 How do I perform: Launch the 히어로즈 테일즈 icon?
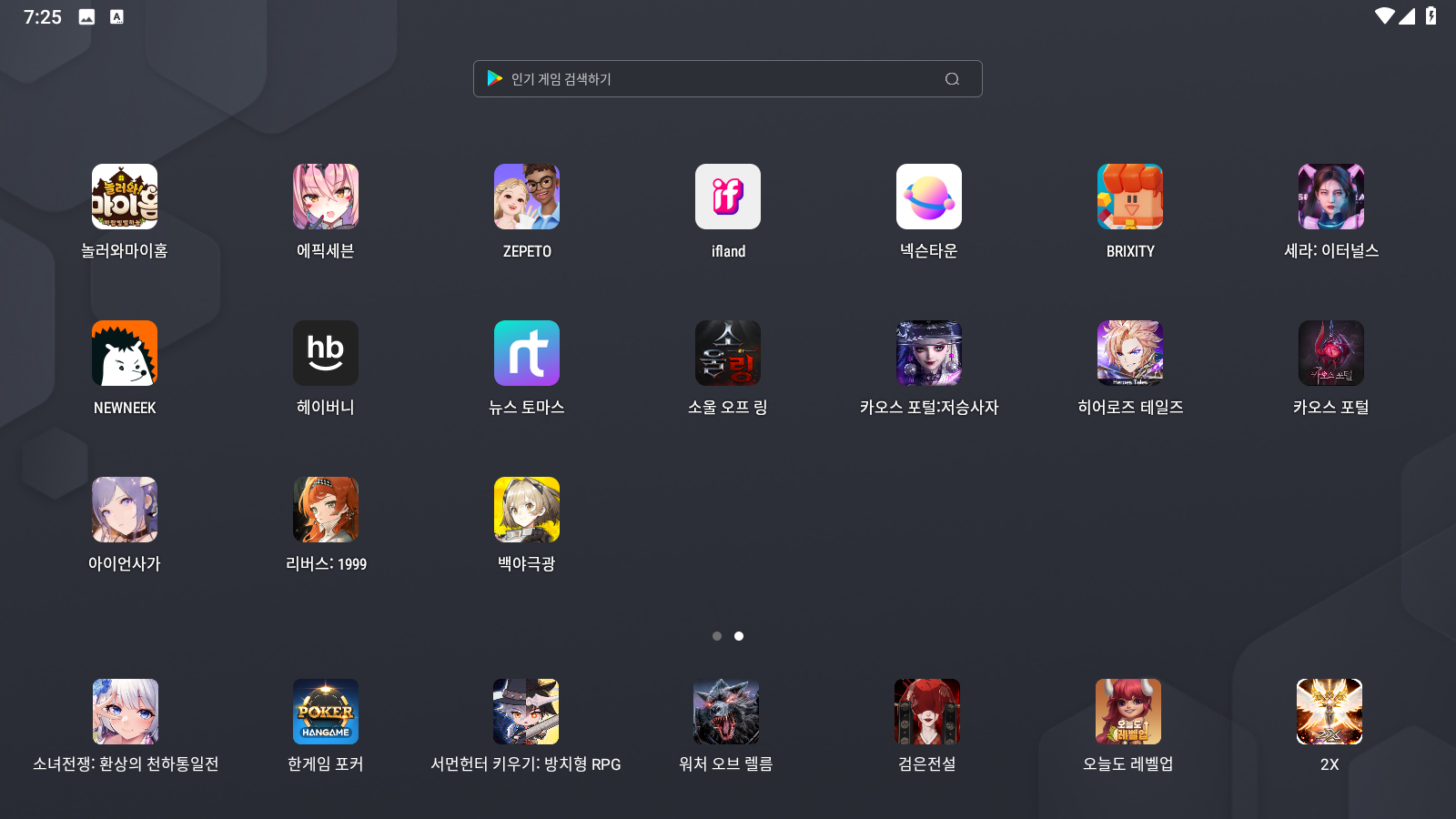1130,353
